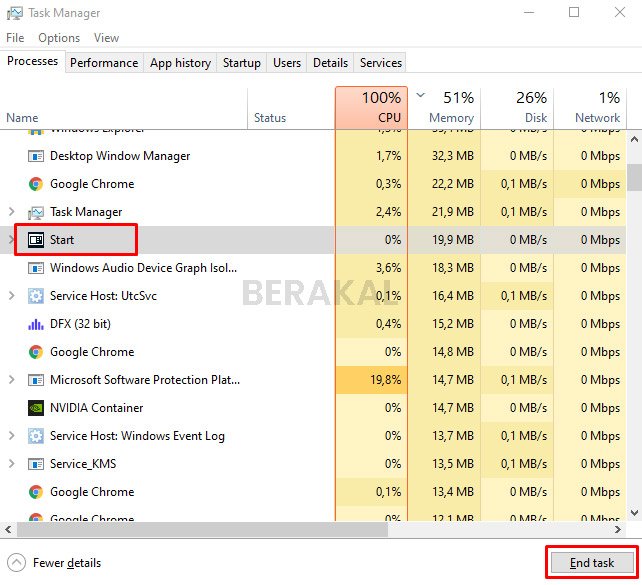This screenshot has width=642, height=585.
Task: Sort by the CPU column header
Action: click(x=371, y=108)
